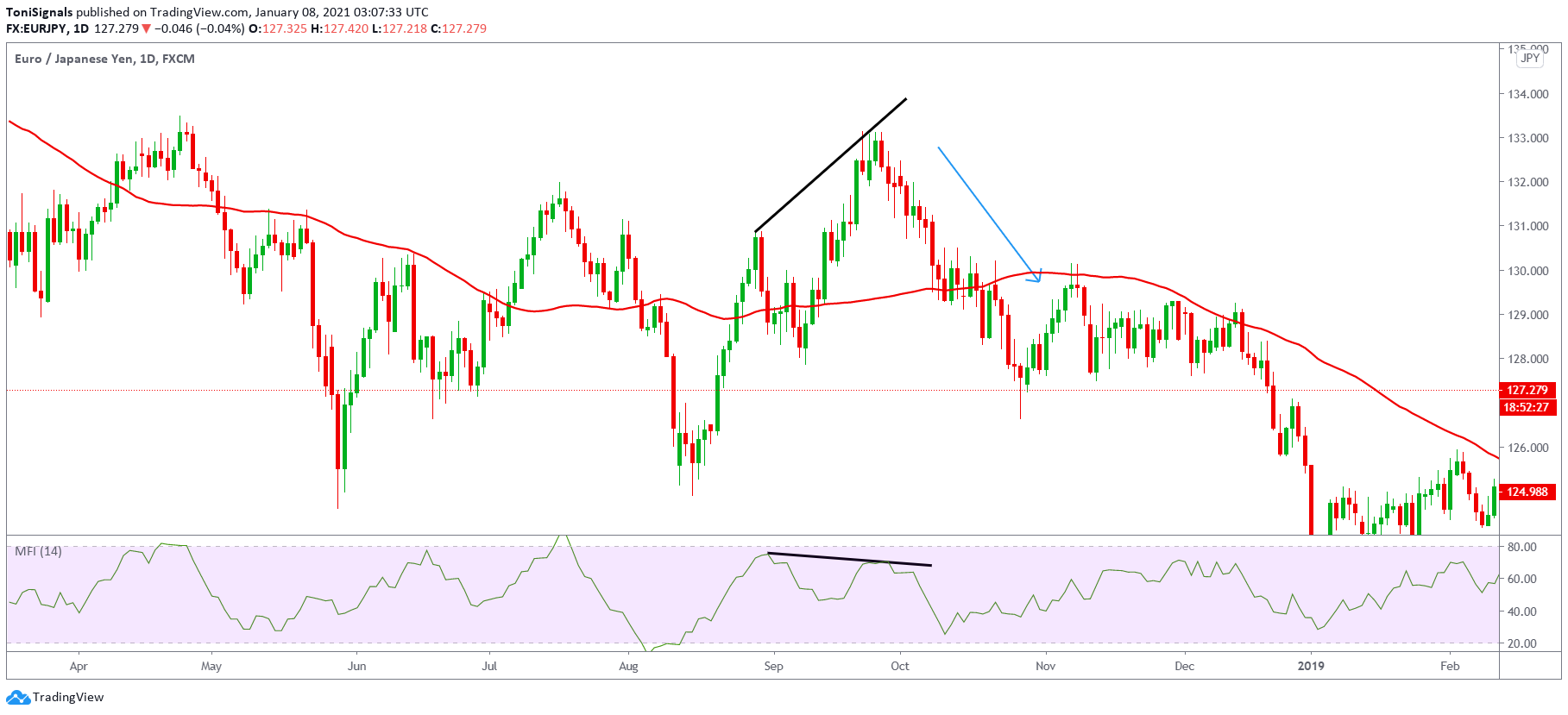Select the black trend line above the candles

(x=830, y=166)
